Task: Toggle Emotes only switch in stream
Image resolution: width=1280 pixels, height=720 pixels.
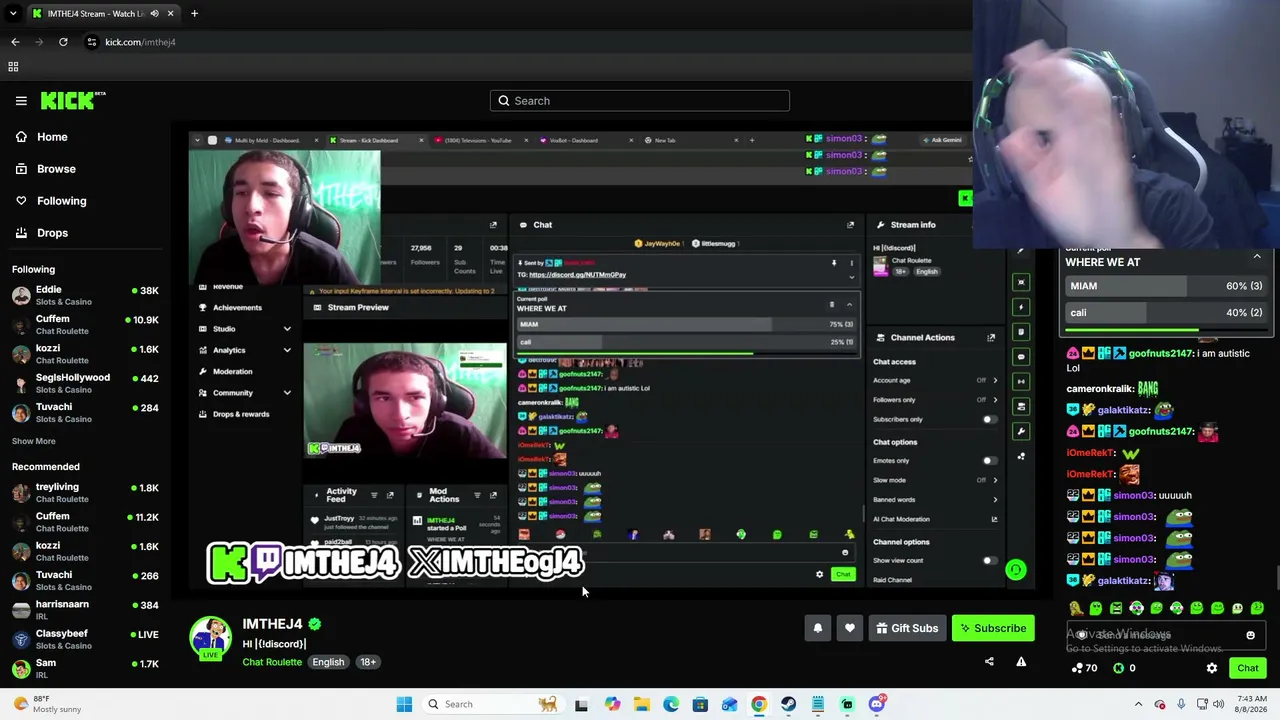Action: (x=989, y=461)
